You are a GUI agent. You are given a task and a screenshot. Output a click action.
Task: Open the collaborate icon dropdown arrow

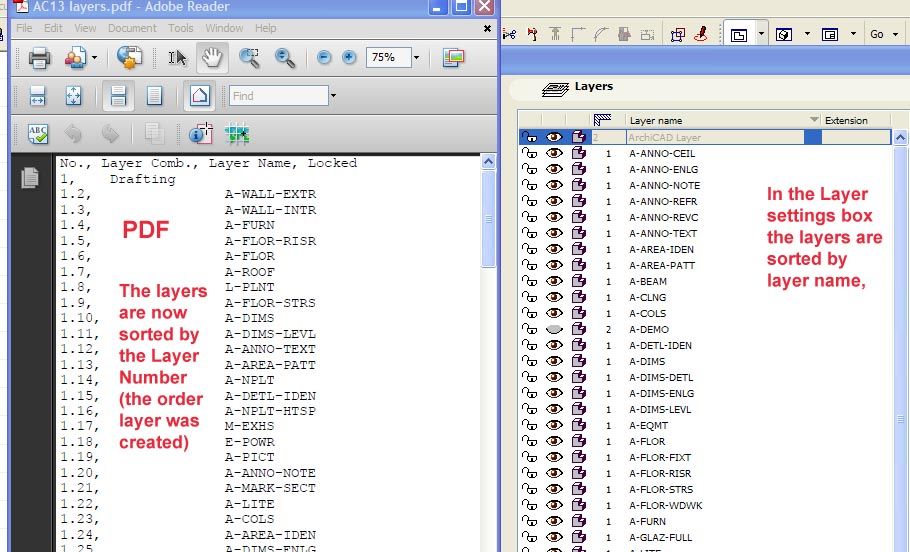[95, 57]
